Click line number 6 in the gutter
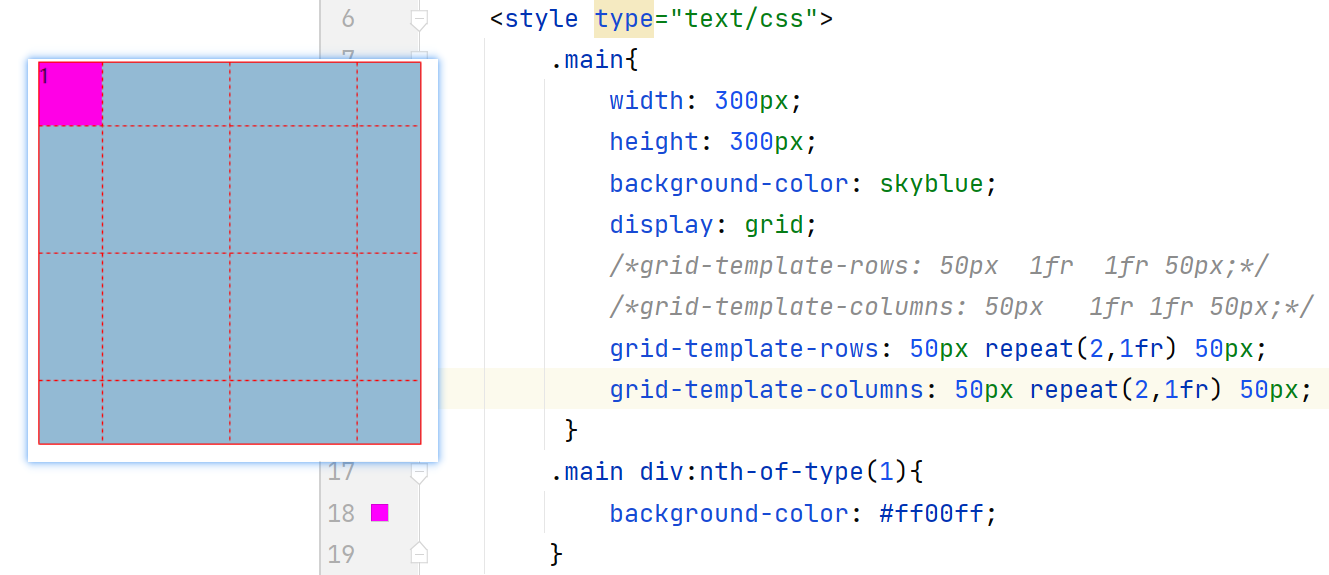This screenshot has width=1329, height=575. (347, 19)
